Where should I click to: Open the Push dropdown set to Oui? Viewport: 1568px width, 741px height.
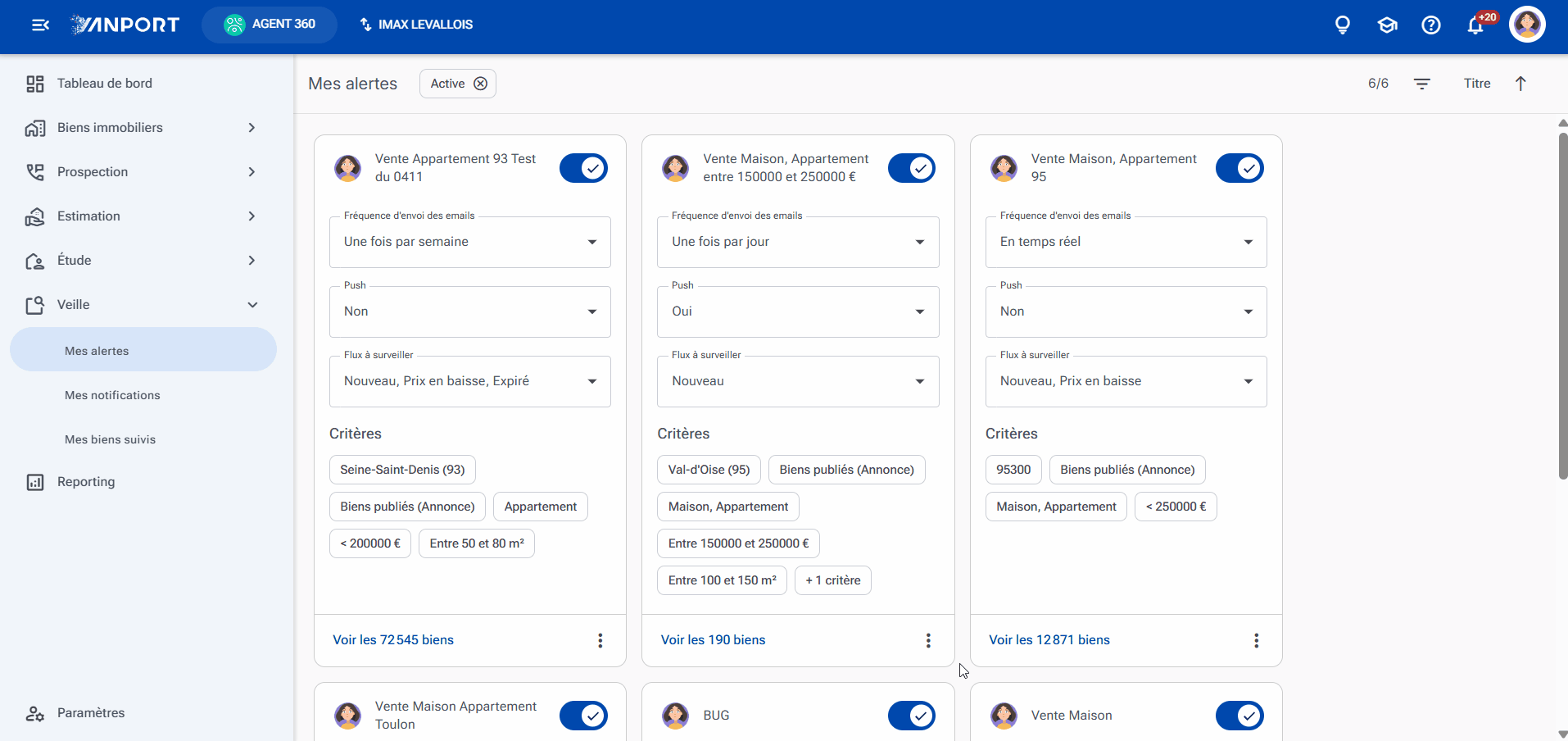click(x=798, y=311)
